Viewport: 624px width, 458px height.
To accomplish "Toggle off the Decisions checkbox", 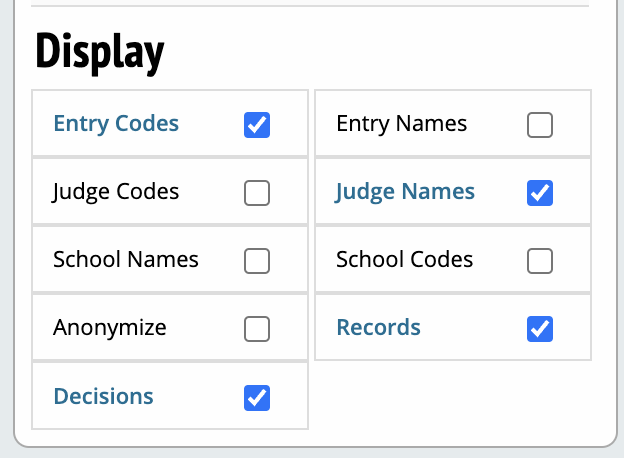I will click(257, 397).
